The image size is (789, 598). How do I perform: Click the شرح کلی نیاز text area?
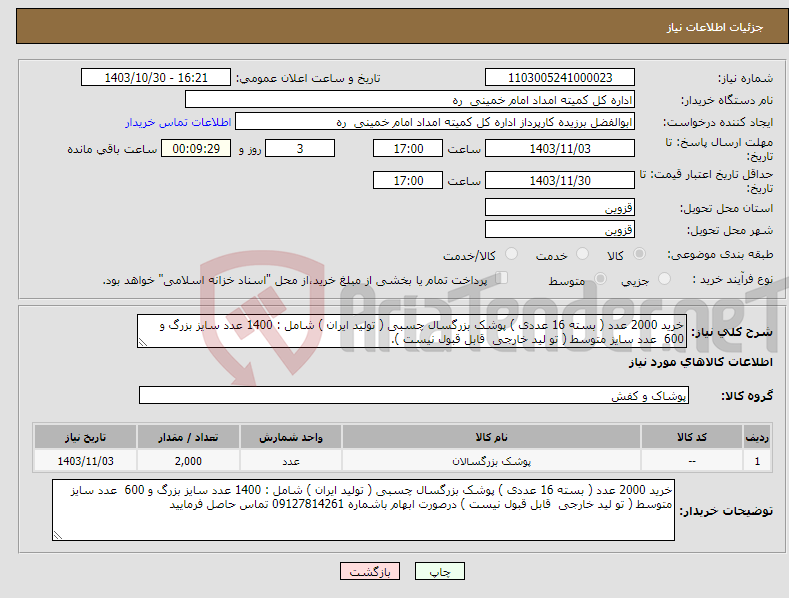(412, 332)
